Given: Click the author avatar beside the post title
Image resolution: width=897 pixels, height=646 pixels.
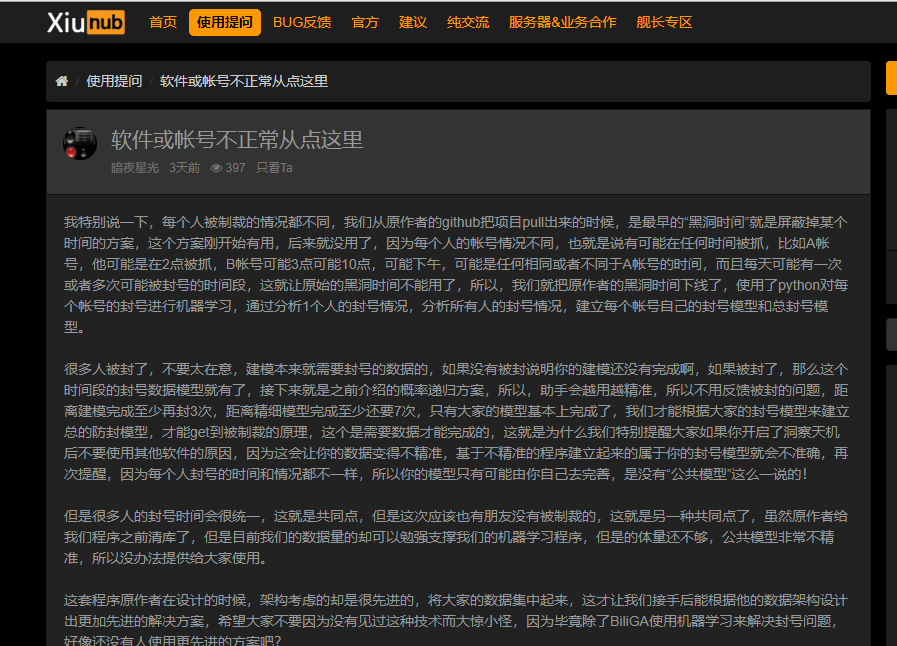Looking at the screenshot, I should click(x=80, y=144).
